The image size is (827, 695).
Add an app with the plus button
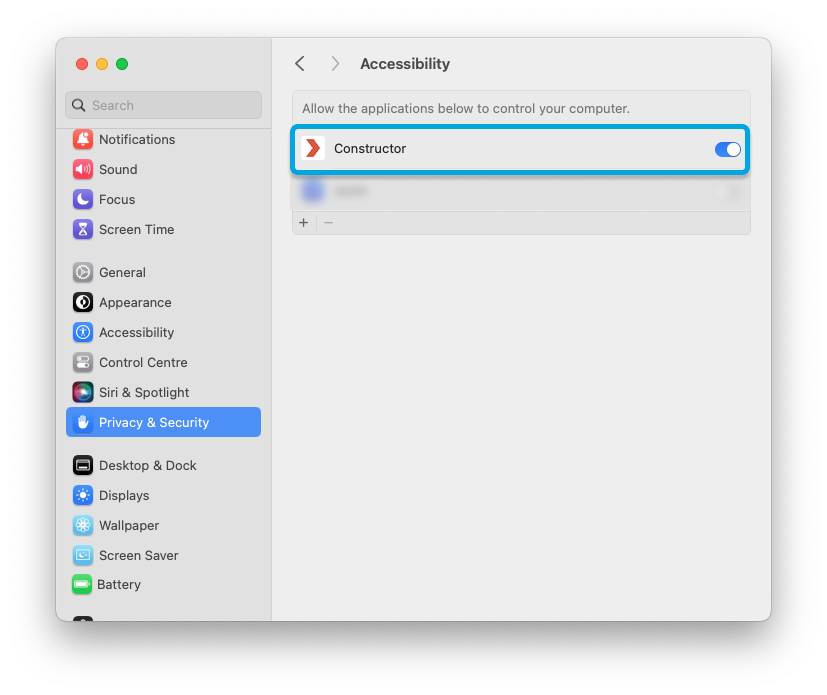click(x=304, y=222)
